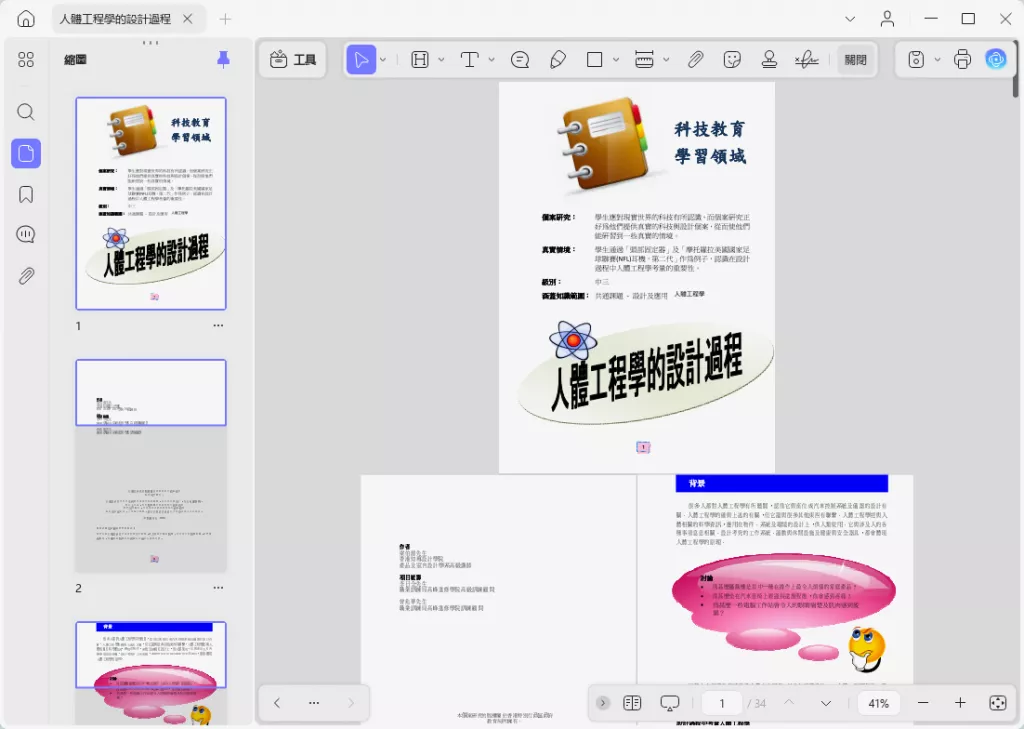Screen dimensions: 1024x729
Task: Expand the measure tool dropdown arrow
Action: (666, 59)
